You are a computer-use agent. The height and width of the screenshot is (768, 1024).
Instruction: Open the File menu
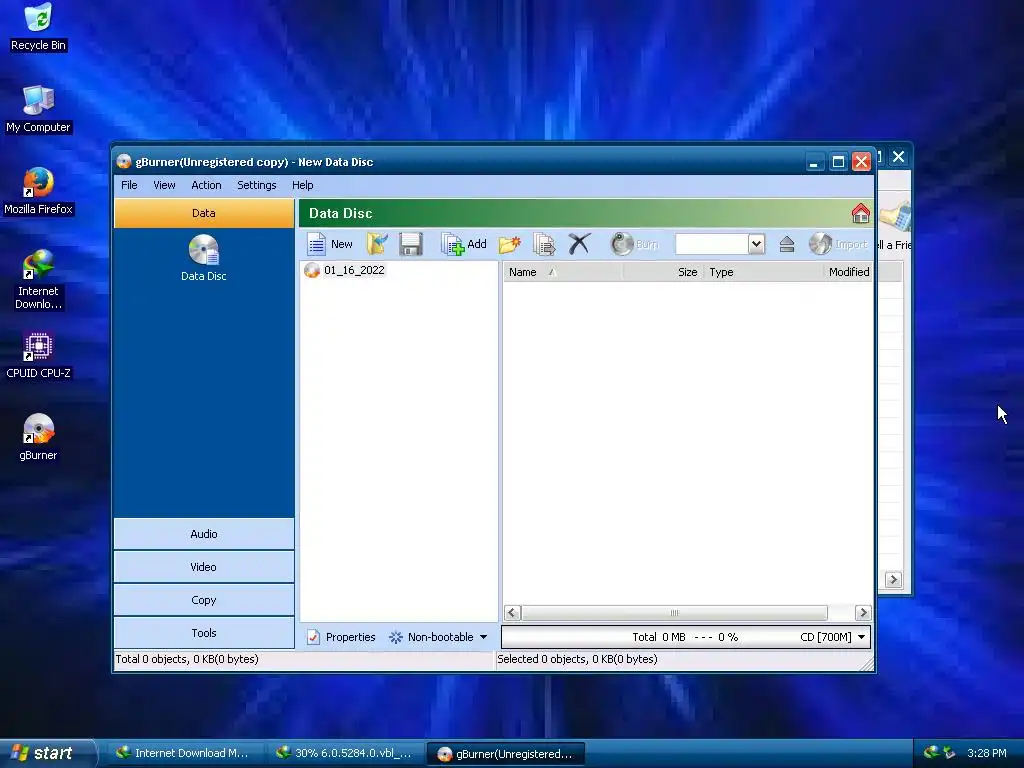(129, 185)
